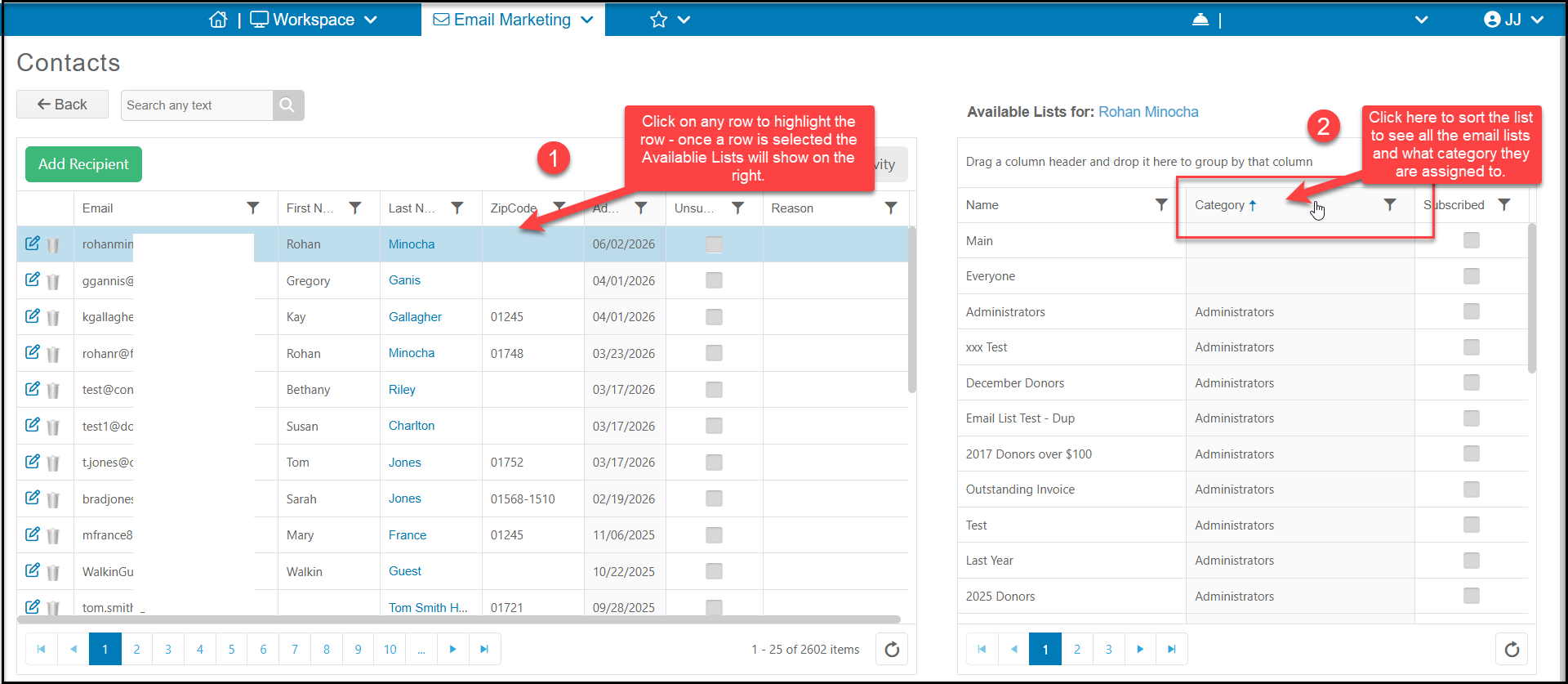Jump to last contacts page

[484, 650]
